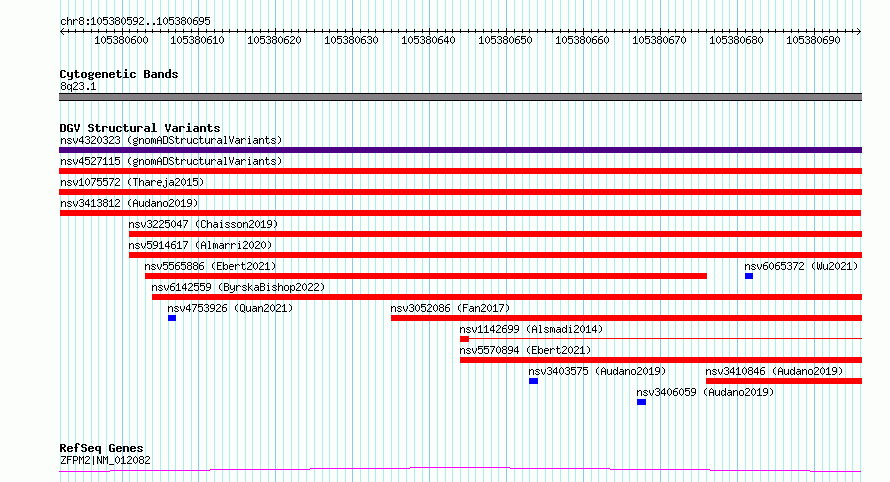
Task: Click ruler position 105380690
Action: click(x=813, y=41)
